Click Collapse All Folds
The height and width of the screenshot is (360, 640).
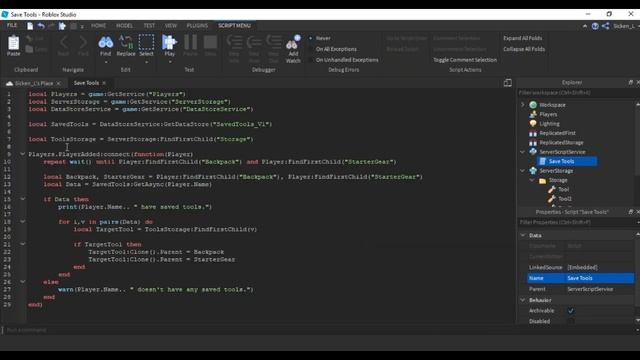pos(524,49)
